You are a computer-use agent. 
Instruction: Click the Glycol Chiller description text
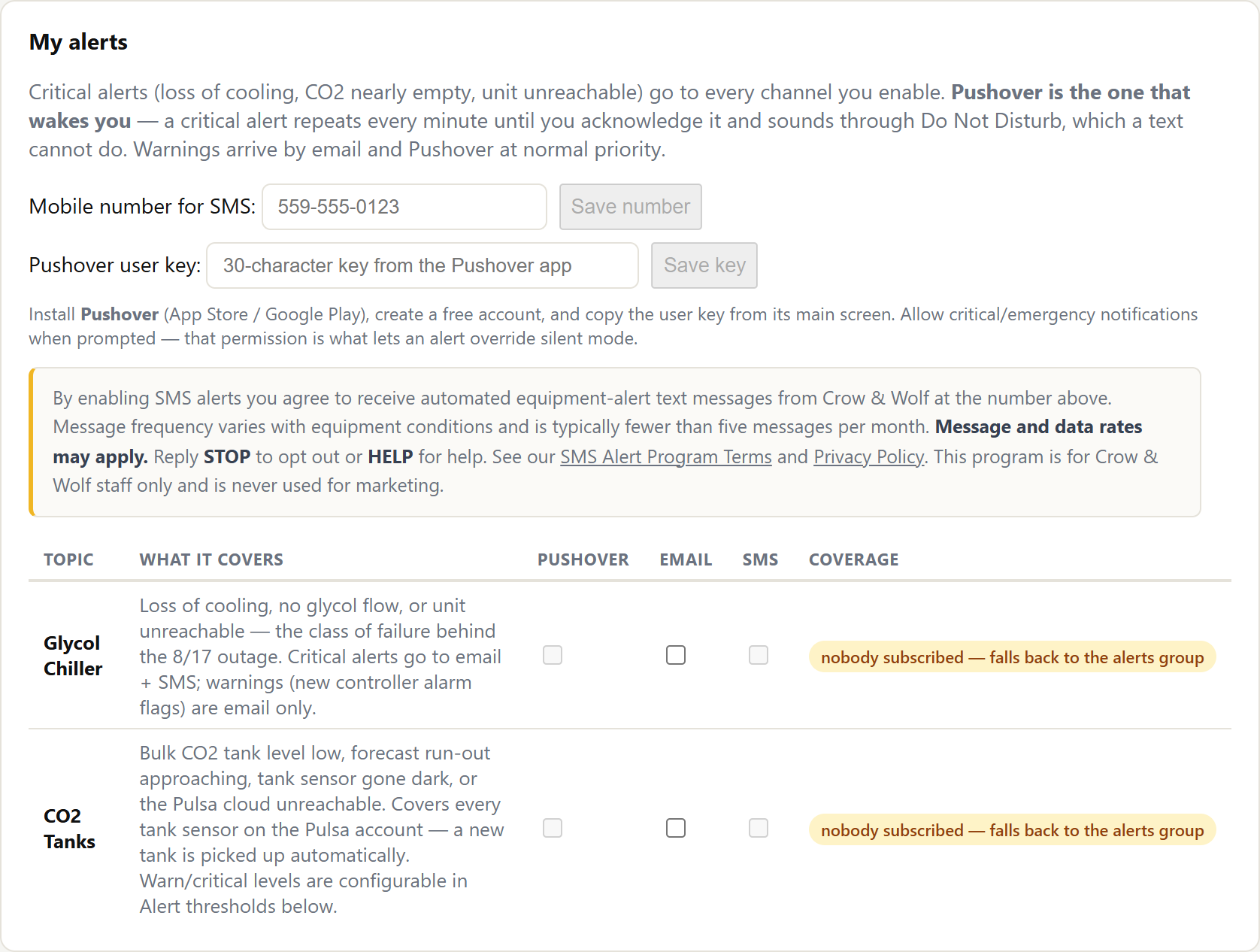click(x=322, y=656)
